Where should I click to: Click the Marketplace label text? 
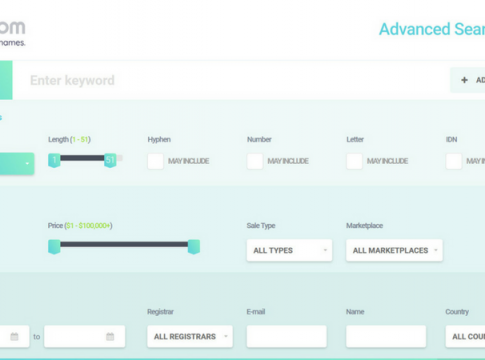365,226
